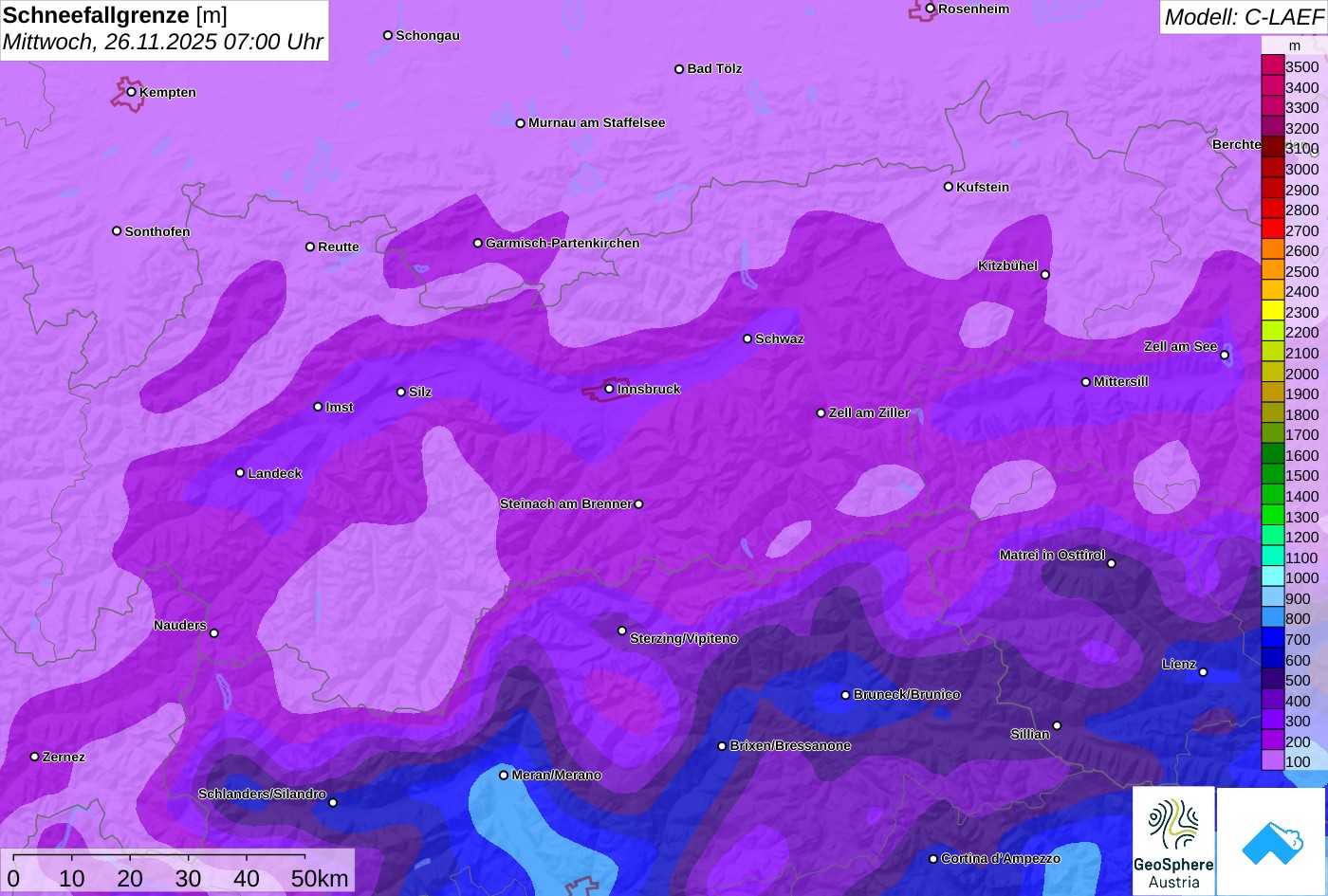1328x896 pixels.
Task: Click the Schneefallgrenze [m] title
Action: click(115, 15)
